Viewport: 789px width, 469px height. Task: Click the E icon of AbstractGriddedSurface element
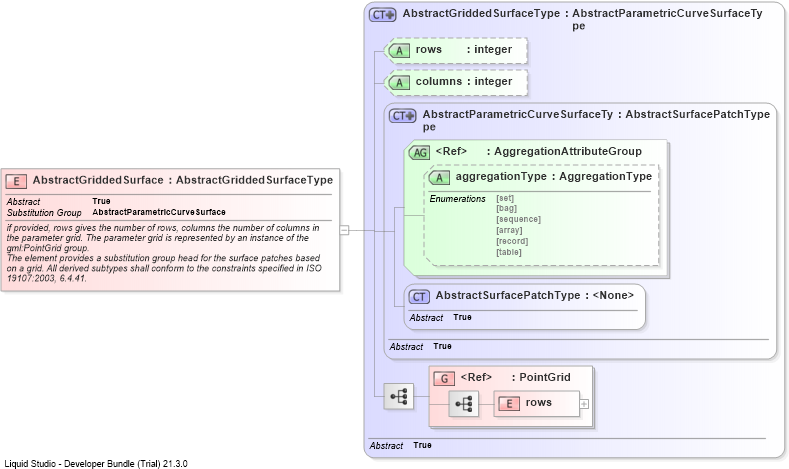coord(16,181)
